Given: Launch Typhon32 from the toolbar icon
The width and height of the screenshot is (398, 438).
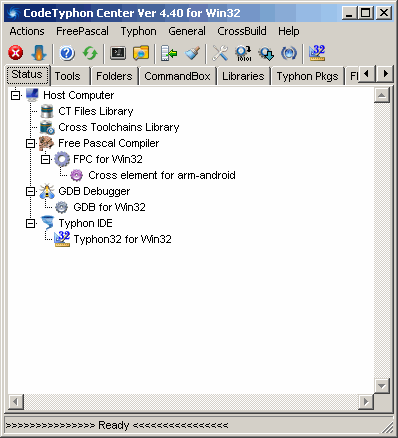Looking at the screenshot, I should pyautogui.click(x=317, y=53).
